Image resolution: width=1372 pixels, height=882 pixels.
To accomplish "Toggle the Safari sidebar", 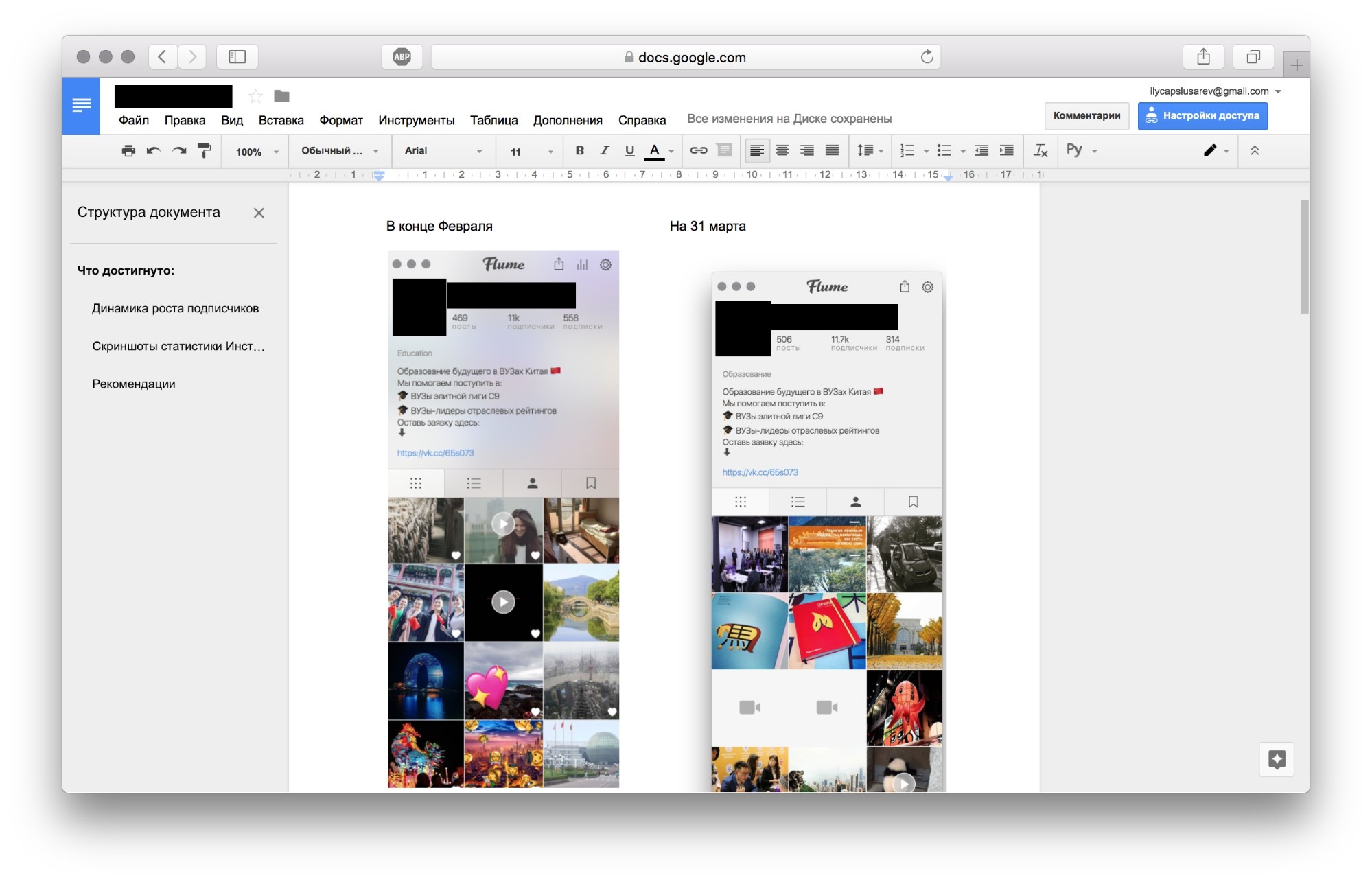I will coord(237,56).
